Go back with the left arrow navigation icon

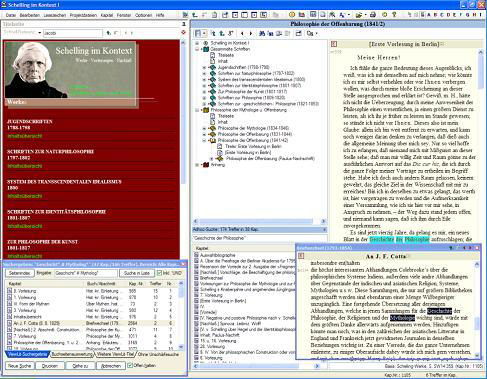(x=242, y=33)
